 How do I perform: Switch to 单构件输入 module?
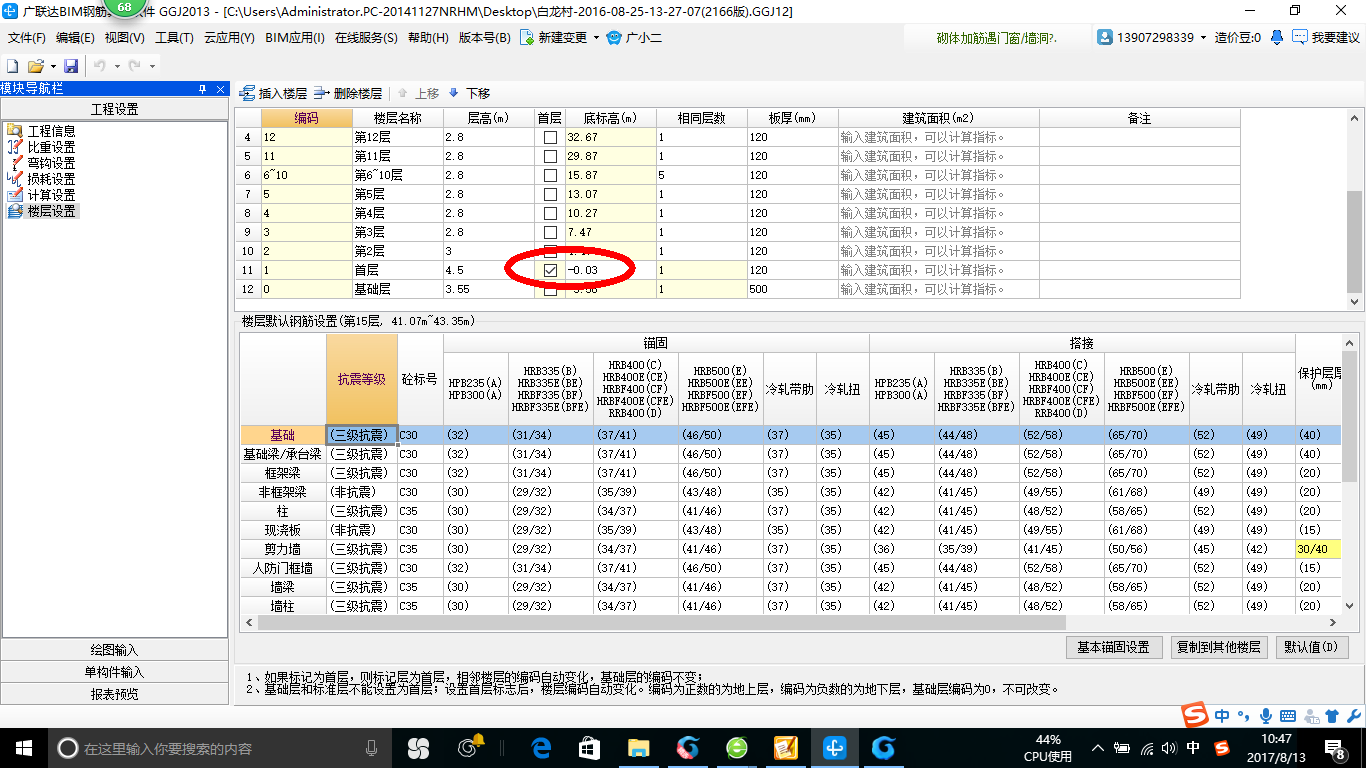115,672
